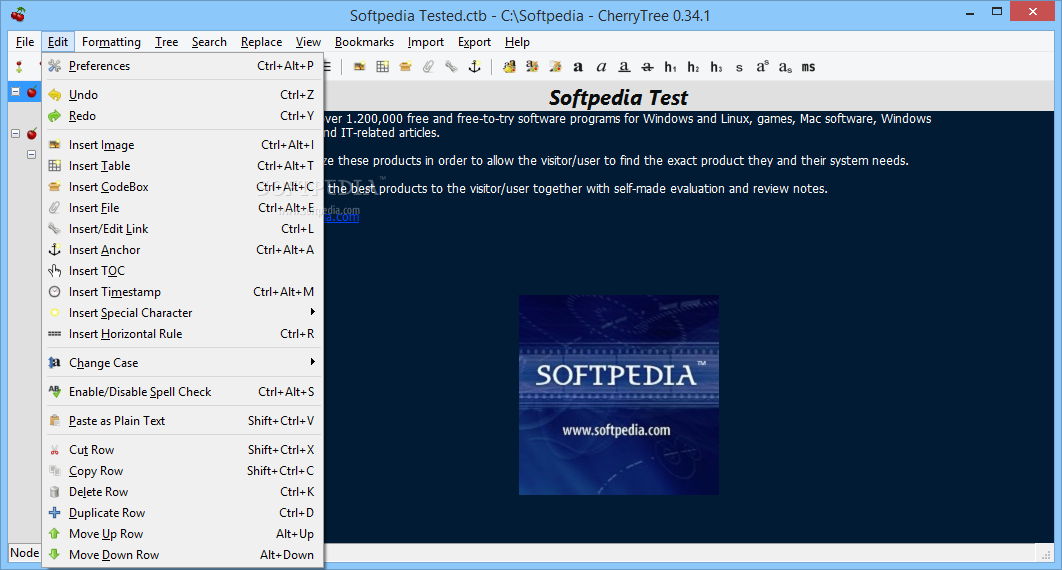Open the Tree menu

pos(166,42)
